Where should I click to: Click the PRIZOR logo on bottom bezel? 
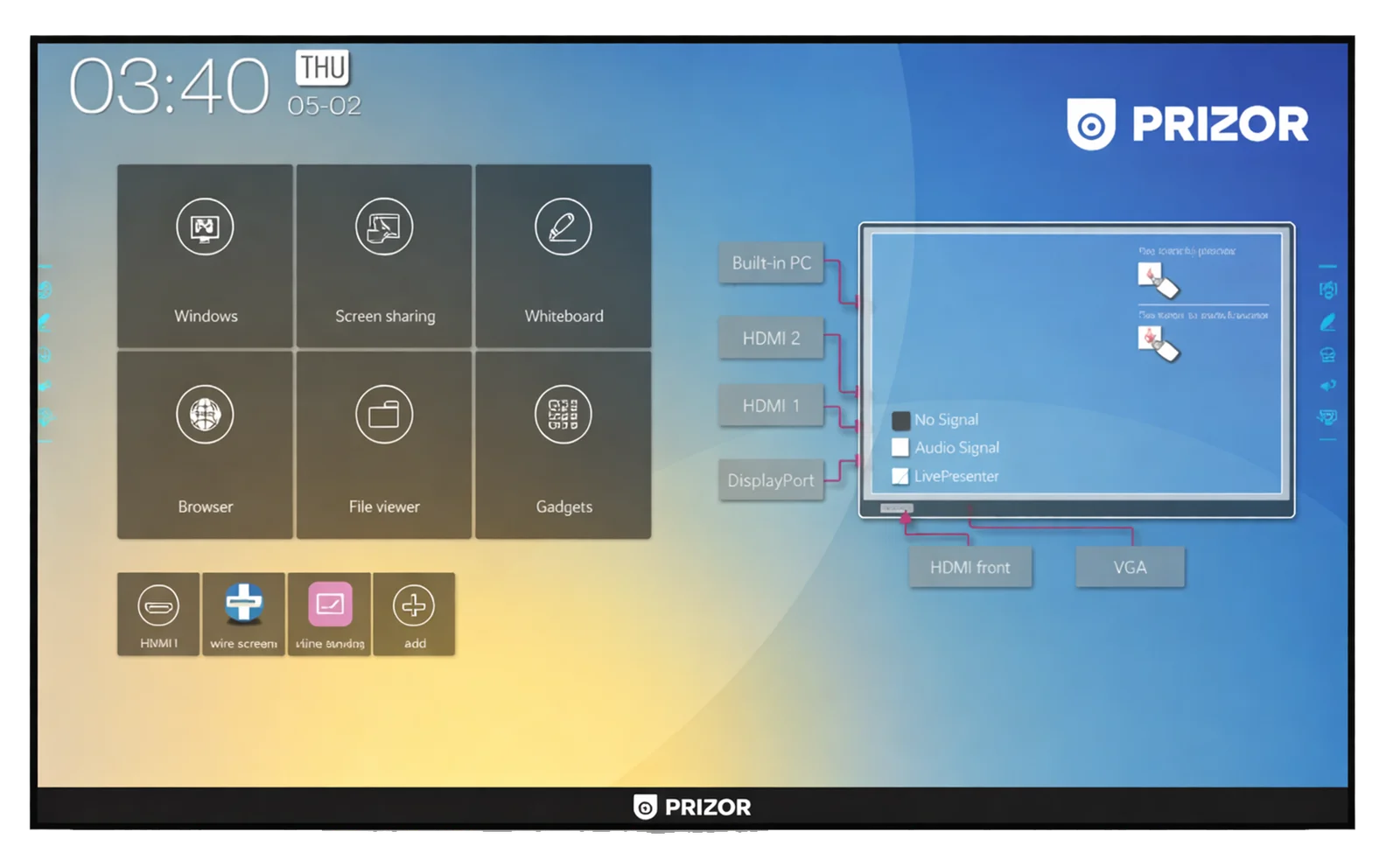692,807
